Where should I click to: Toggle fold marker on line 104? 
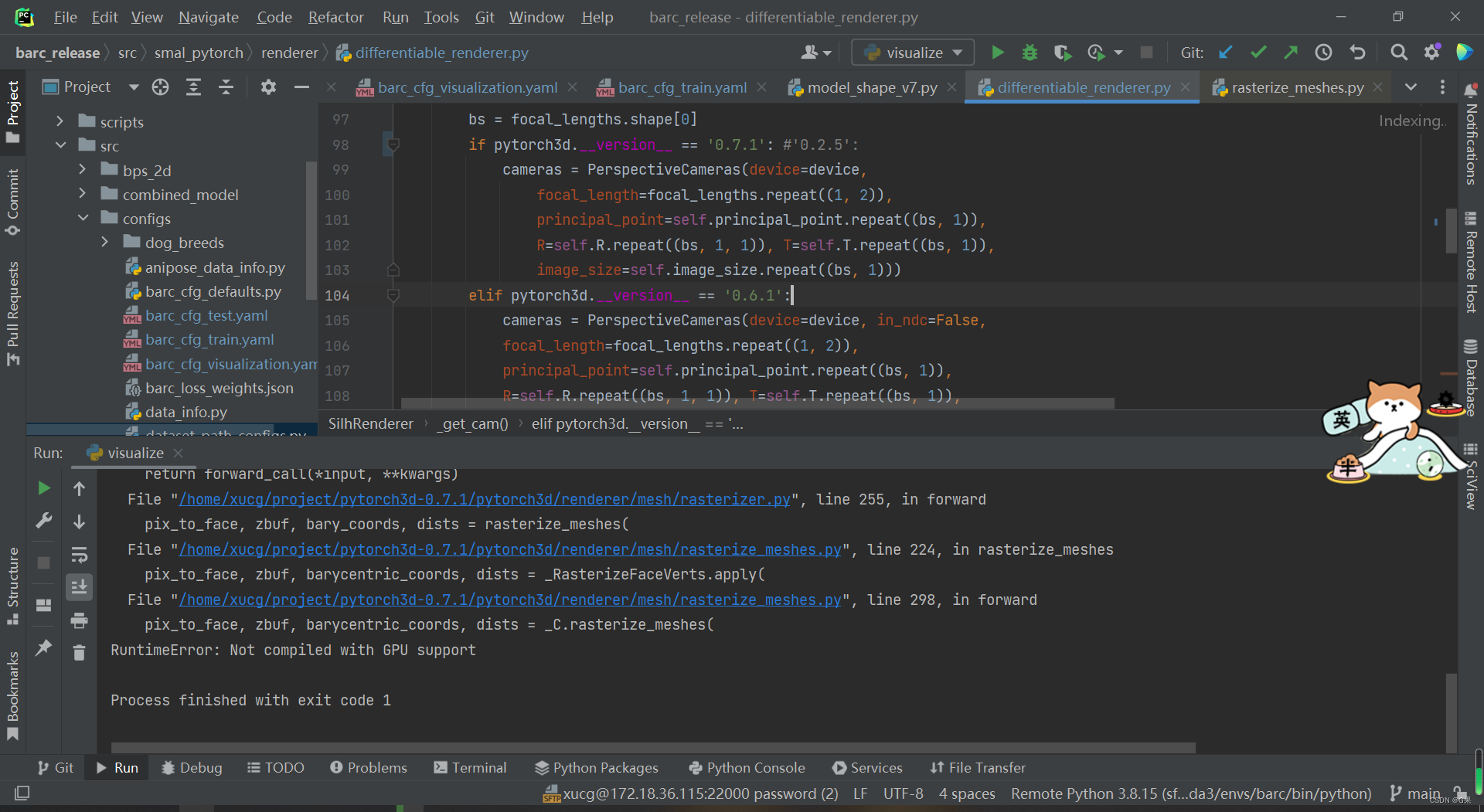(393, 295)
